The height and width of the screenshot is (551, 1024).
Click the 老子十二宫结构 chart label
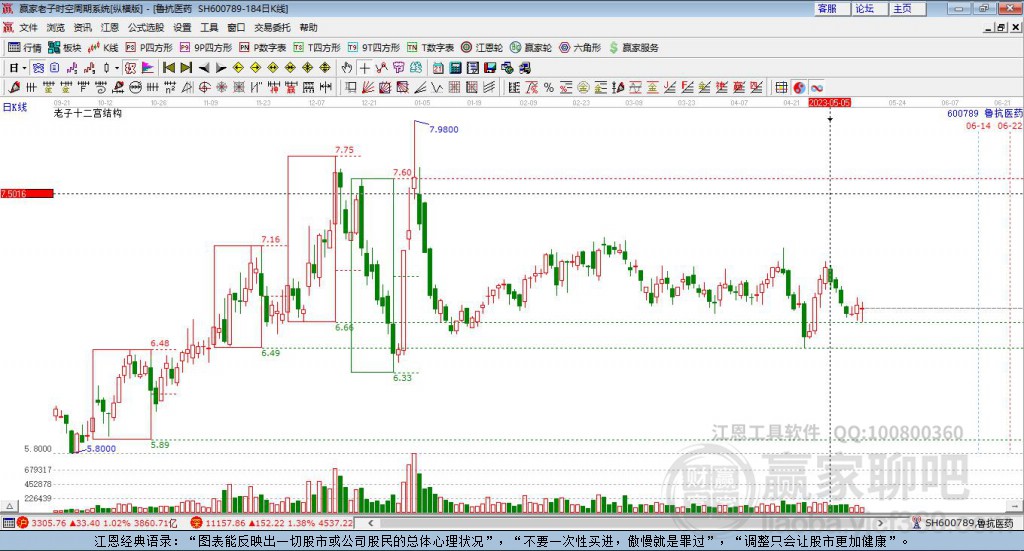tap(88, 113)
